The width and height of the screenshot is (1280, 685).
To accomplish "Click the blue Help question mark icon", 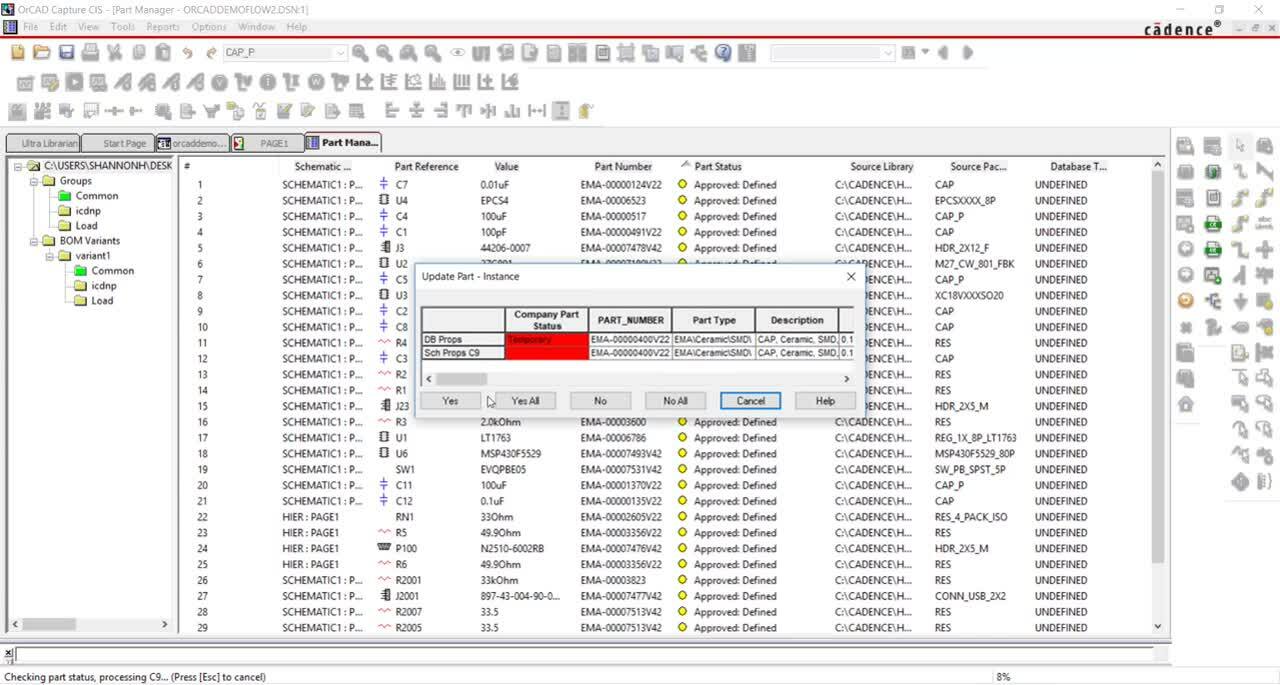I will point(723,52).
